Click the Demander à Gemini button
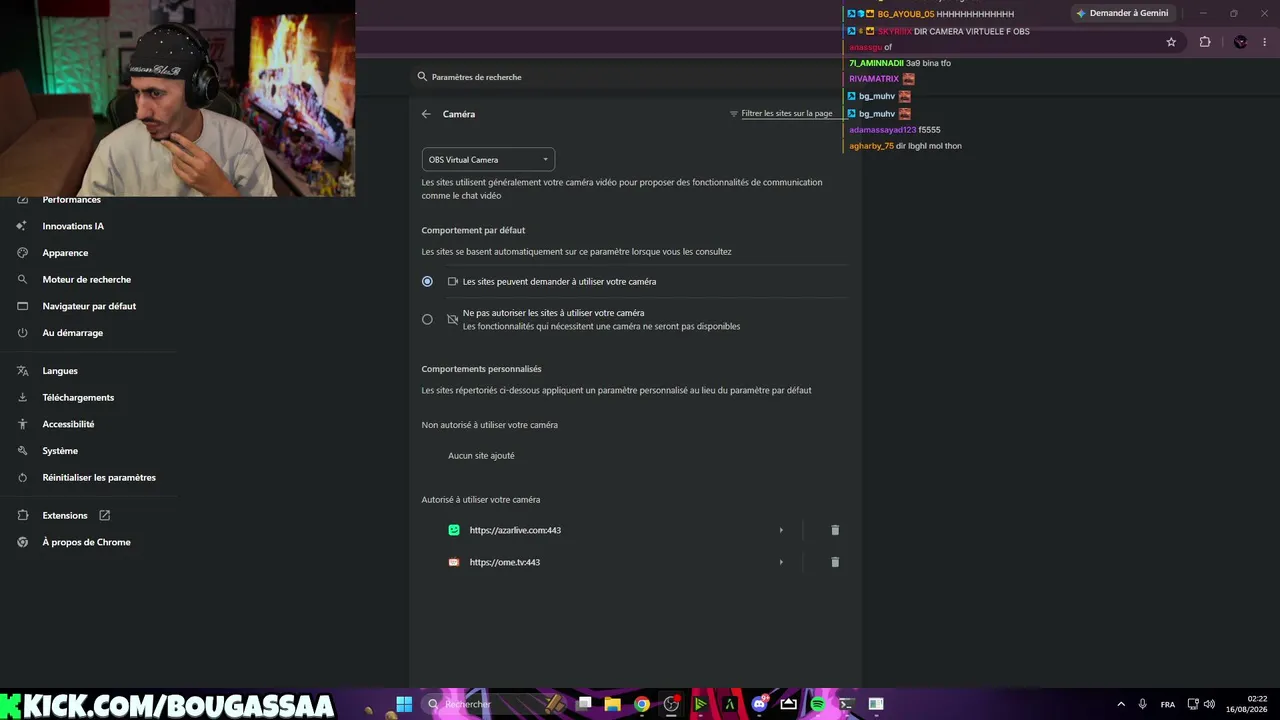The width and height of the screenshot is (1280, 720). point(1121,13)
